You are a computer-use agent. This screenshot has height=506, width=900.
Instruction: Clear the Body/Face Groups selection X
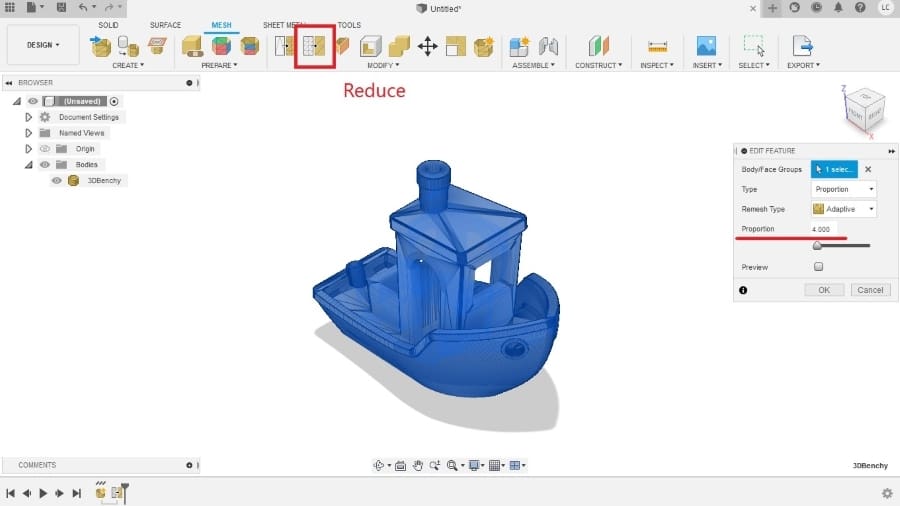click(868, 169)
